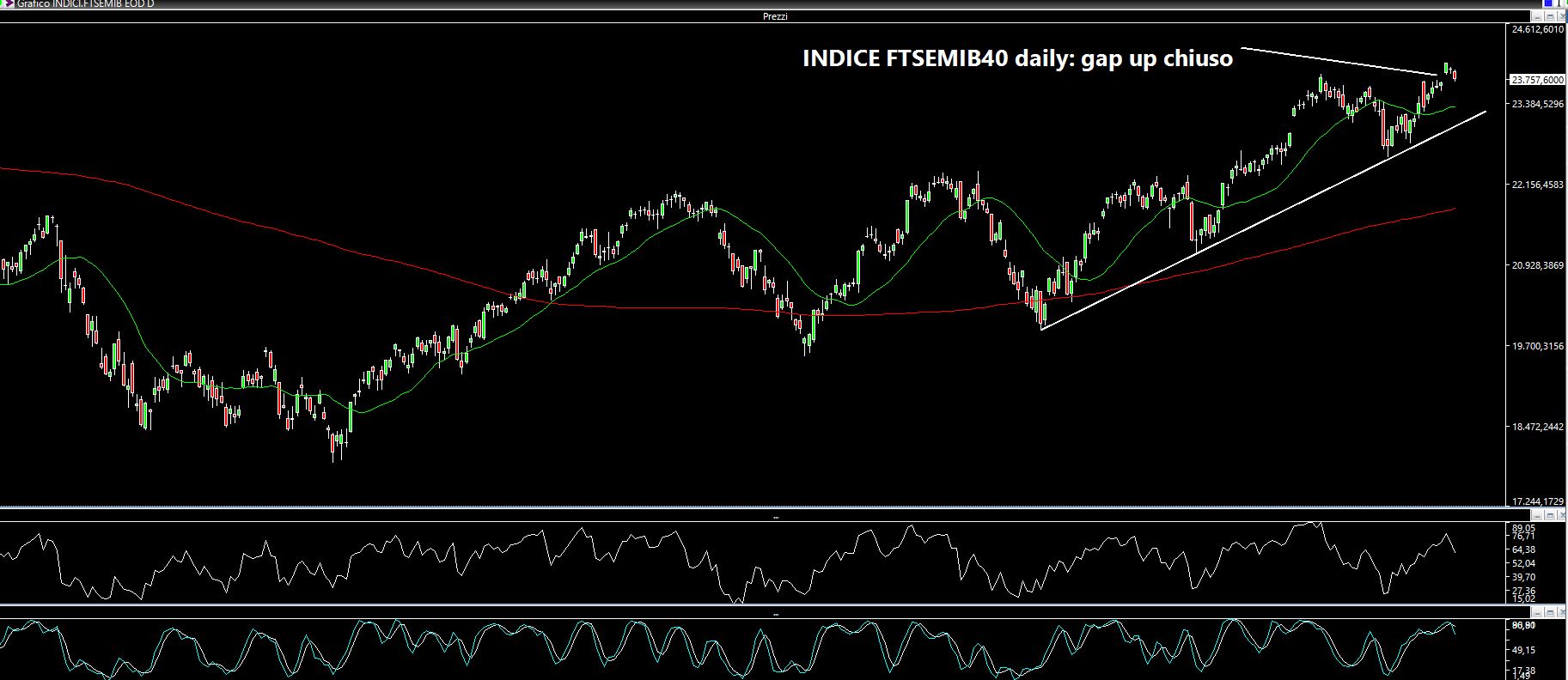1568x680 pixels.
Task: Click the price axis value 18.472,2442
Action: [x=1538, y=427]
